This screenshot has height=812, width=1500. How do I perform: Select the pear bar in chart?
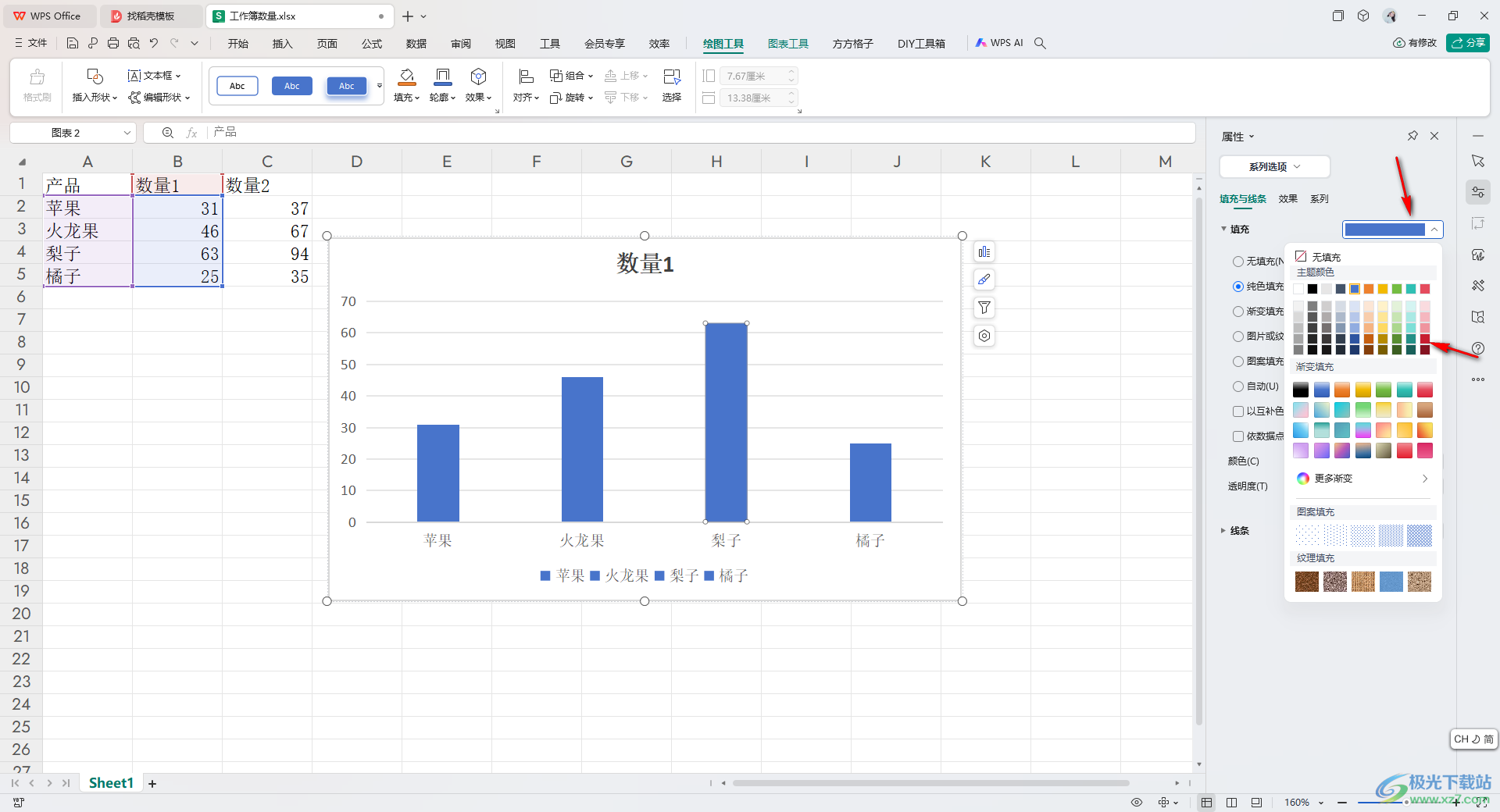tap(727, 422)
